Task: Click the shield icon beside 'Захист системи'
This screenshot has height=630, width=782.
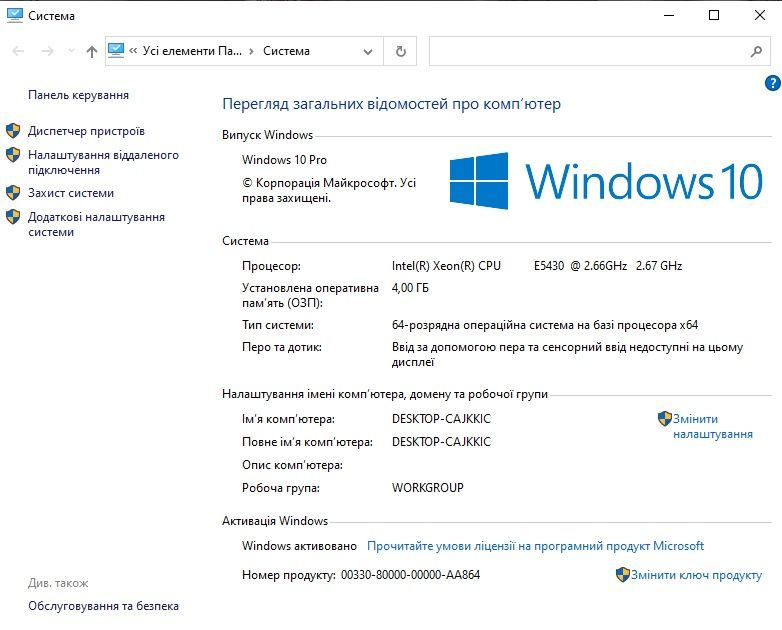Action: point(13,193)
